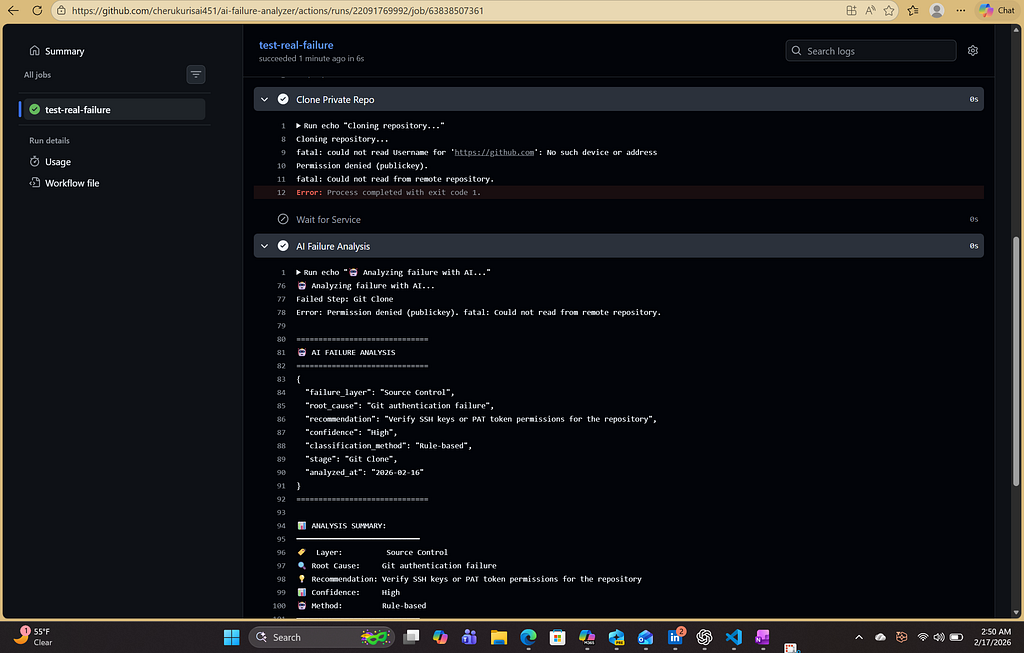Click the test-real-failure heading link
The image size is (1024, 653).
[x=296, y=45]
